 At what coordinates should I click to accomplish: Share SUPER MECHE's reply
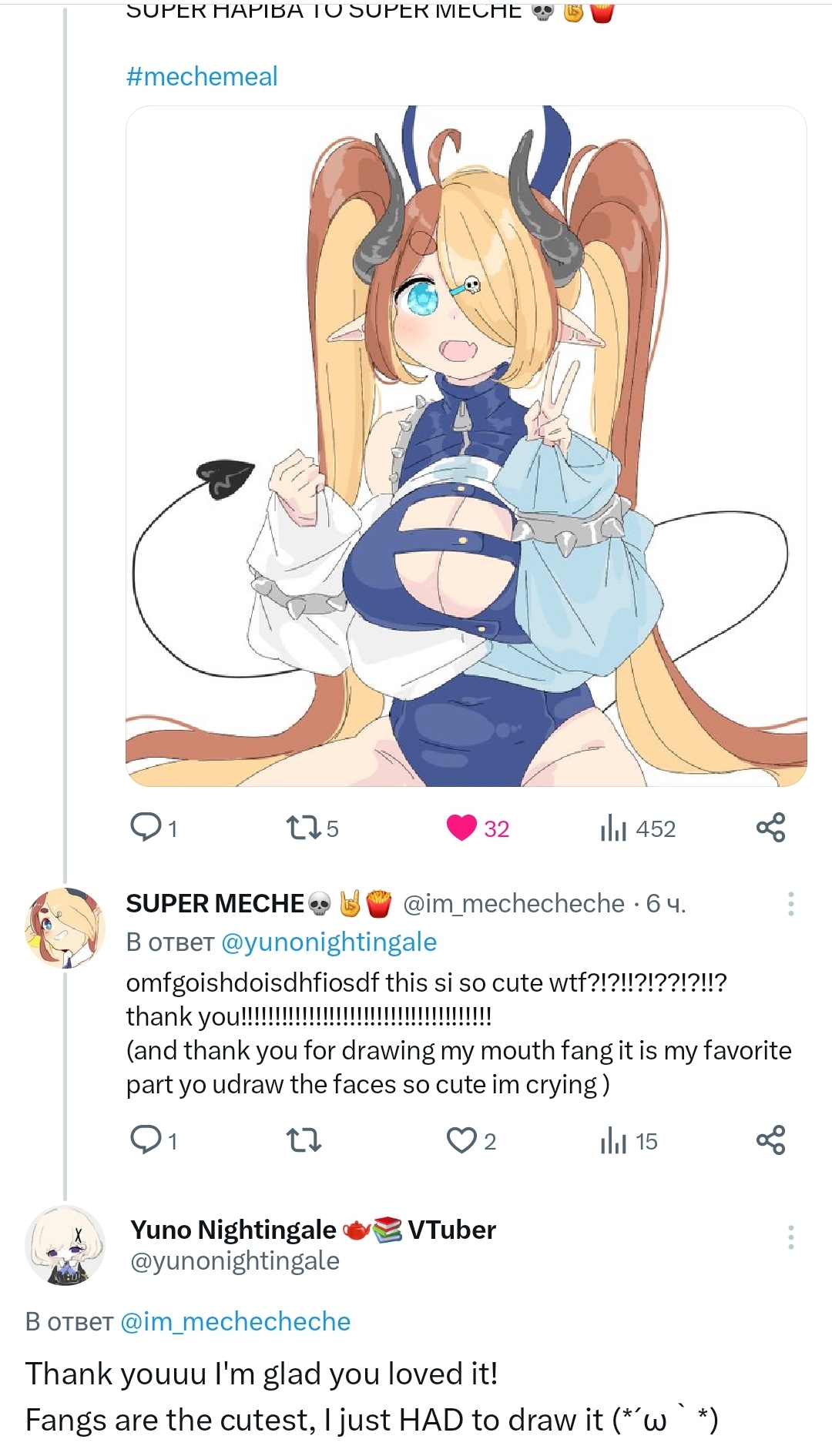click(770, 1140)
